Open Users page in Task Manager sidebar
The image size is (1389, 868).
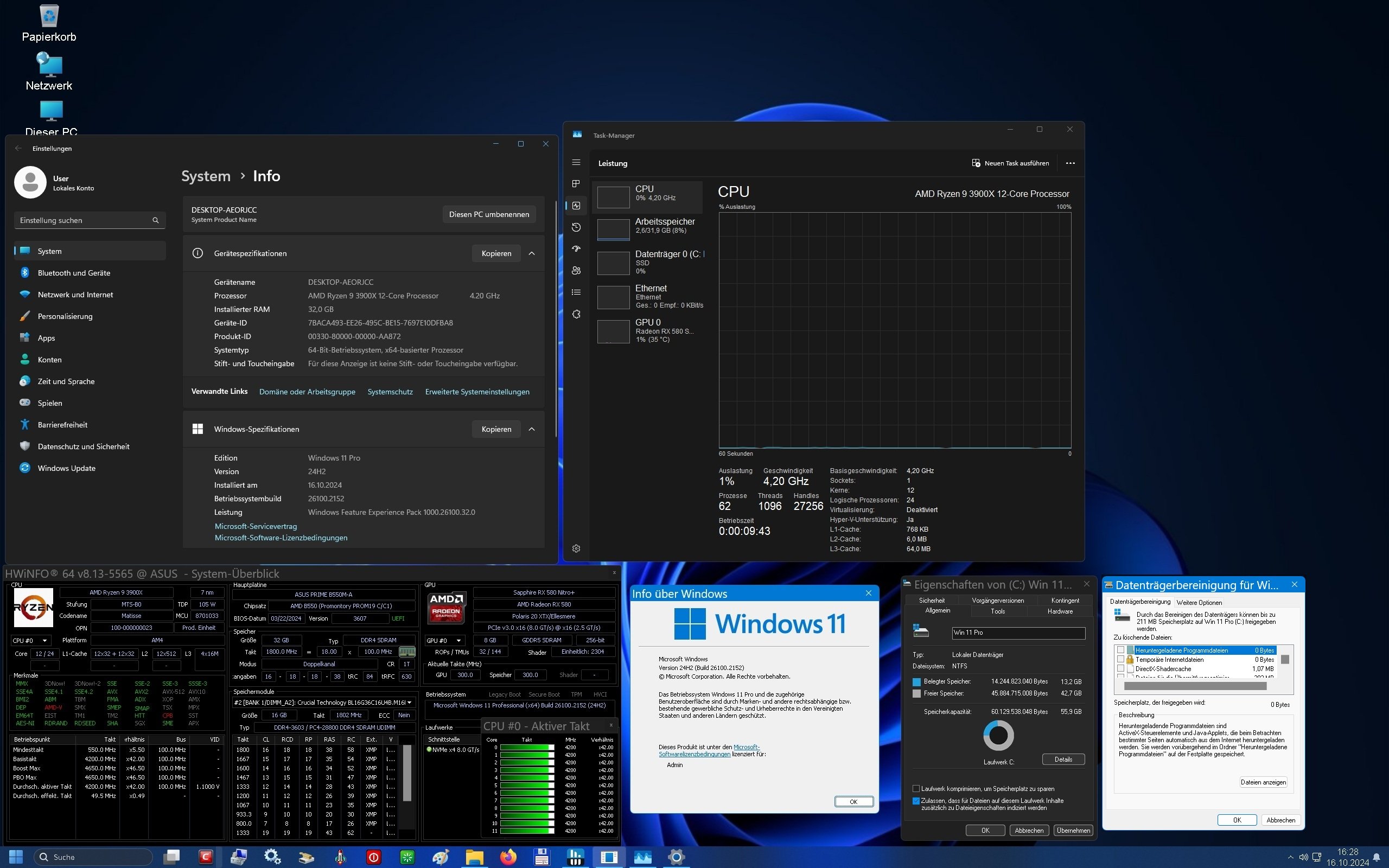(x=576, y=270)
